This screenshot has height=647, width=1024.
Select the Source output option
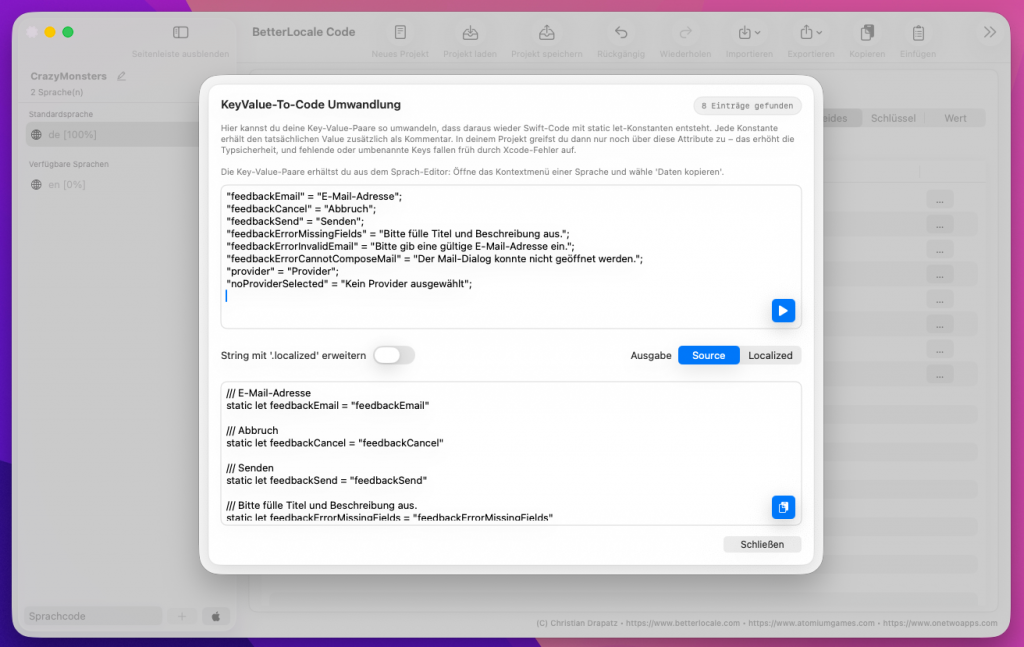(x=708, y=355)
